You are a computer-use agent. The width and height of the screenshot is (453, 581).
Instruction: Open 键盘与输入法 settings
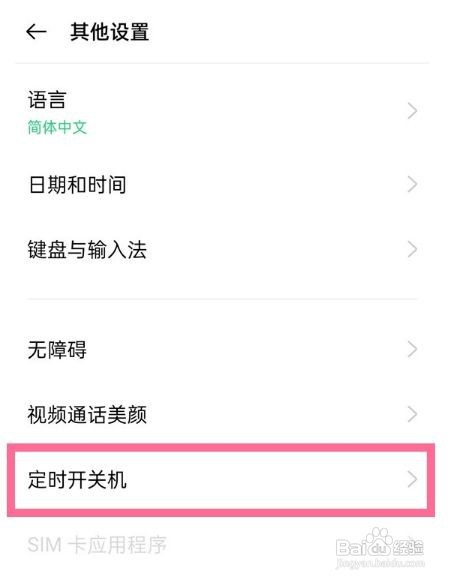pos(222,249)
